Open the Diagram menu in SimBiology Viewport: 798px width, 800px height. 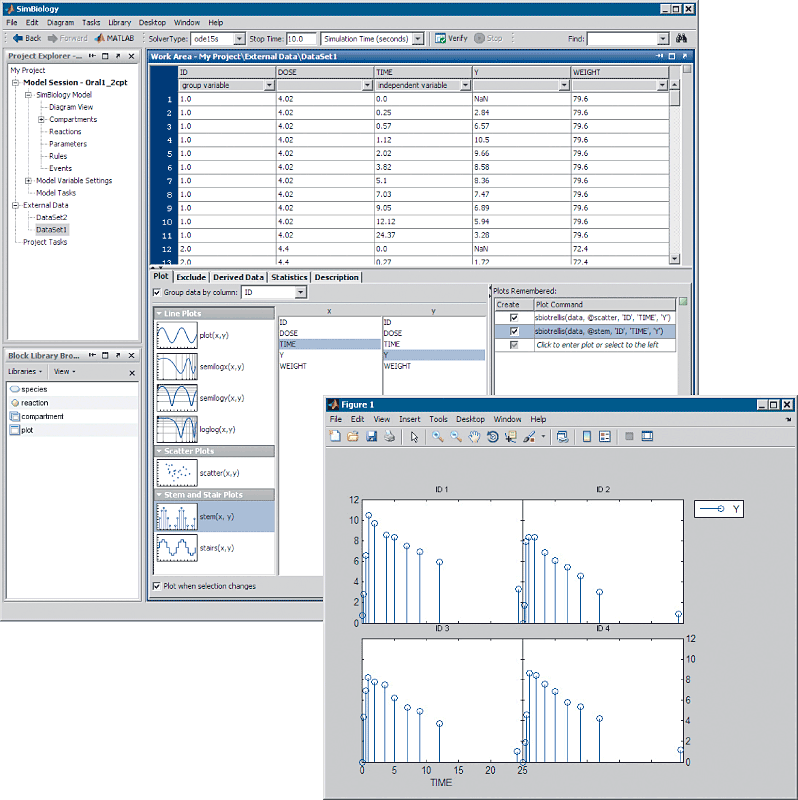tap(60, 22)
